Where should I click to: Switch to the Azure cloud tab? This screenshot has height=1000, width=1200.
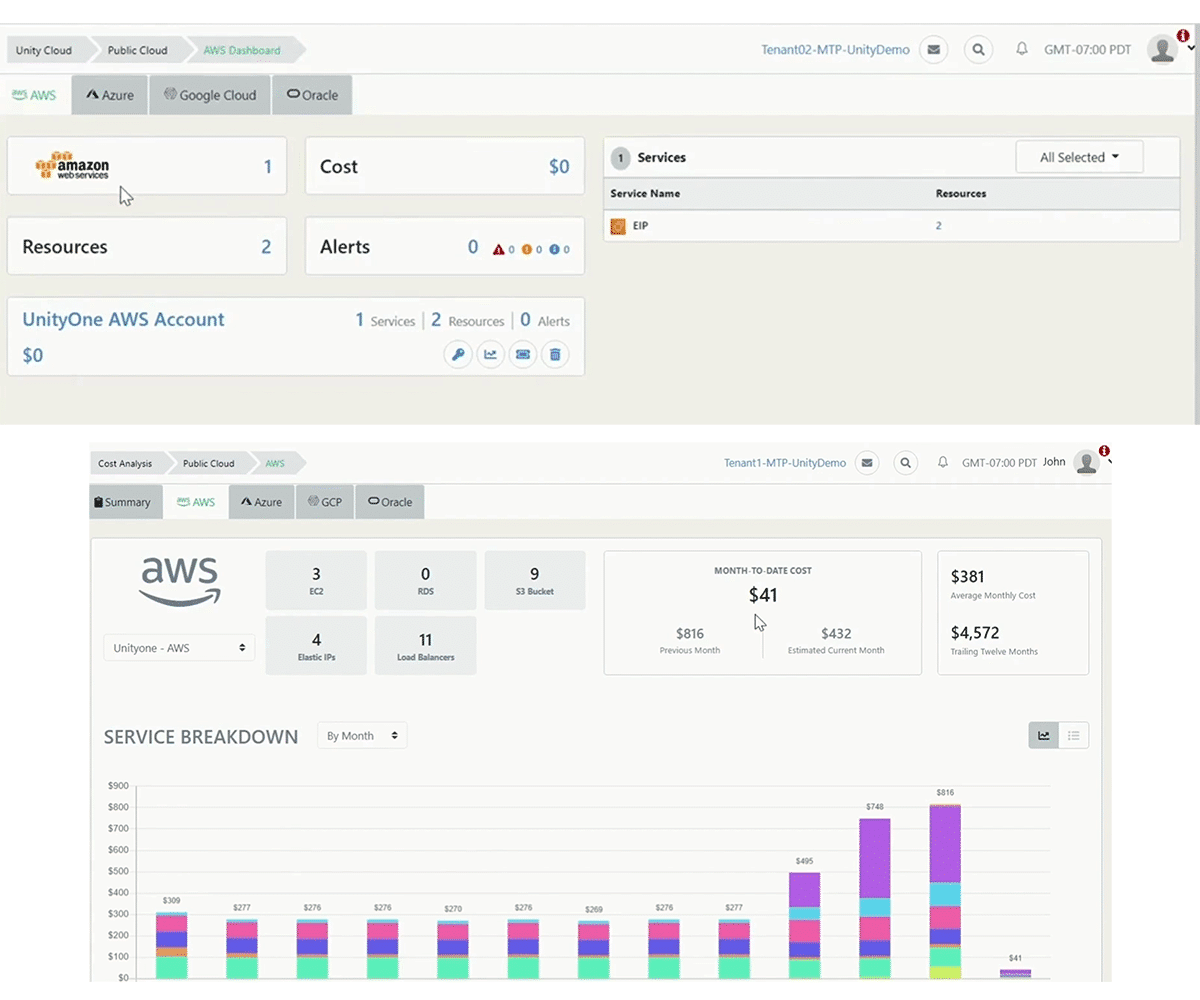coord(109,95)
